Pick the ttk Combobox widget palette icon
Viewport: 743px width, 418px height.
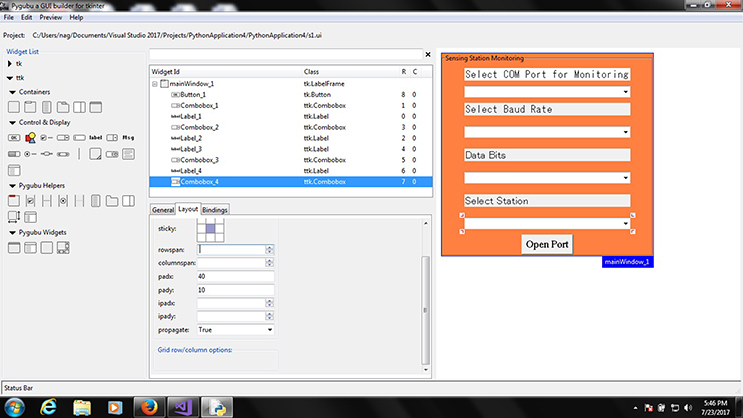coord(63,137)
